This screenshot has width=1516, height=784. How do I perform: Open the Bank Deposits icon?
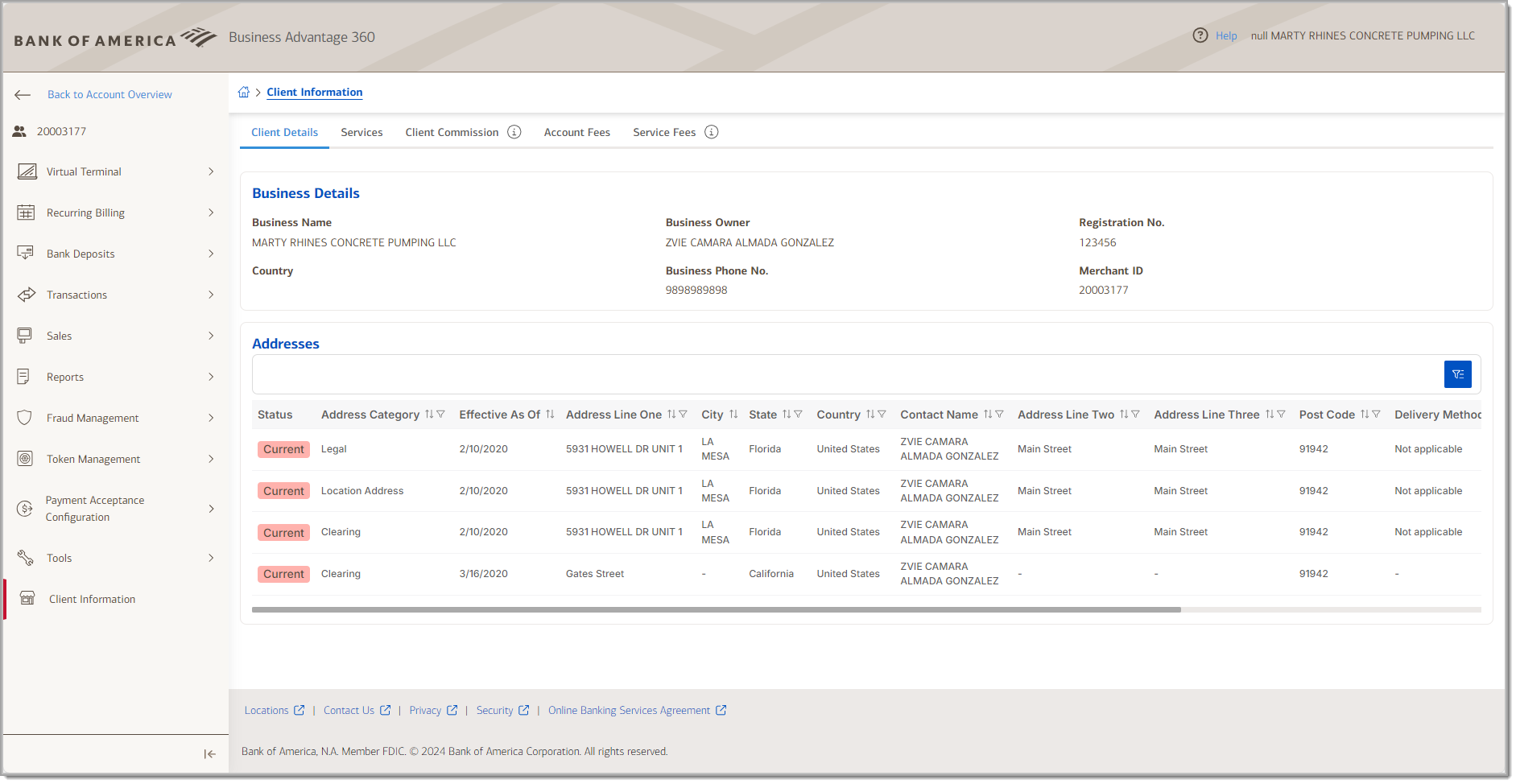25,254
